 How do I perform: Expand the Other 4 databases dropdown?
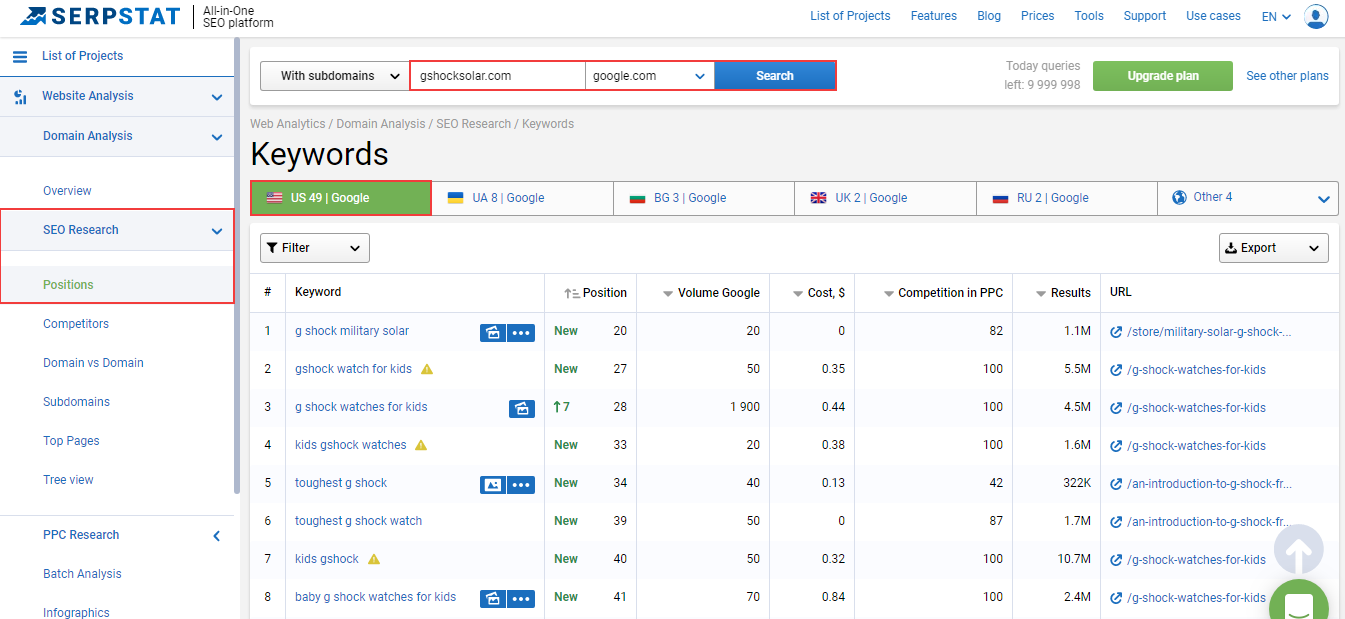[x=1248, y=198]
